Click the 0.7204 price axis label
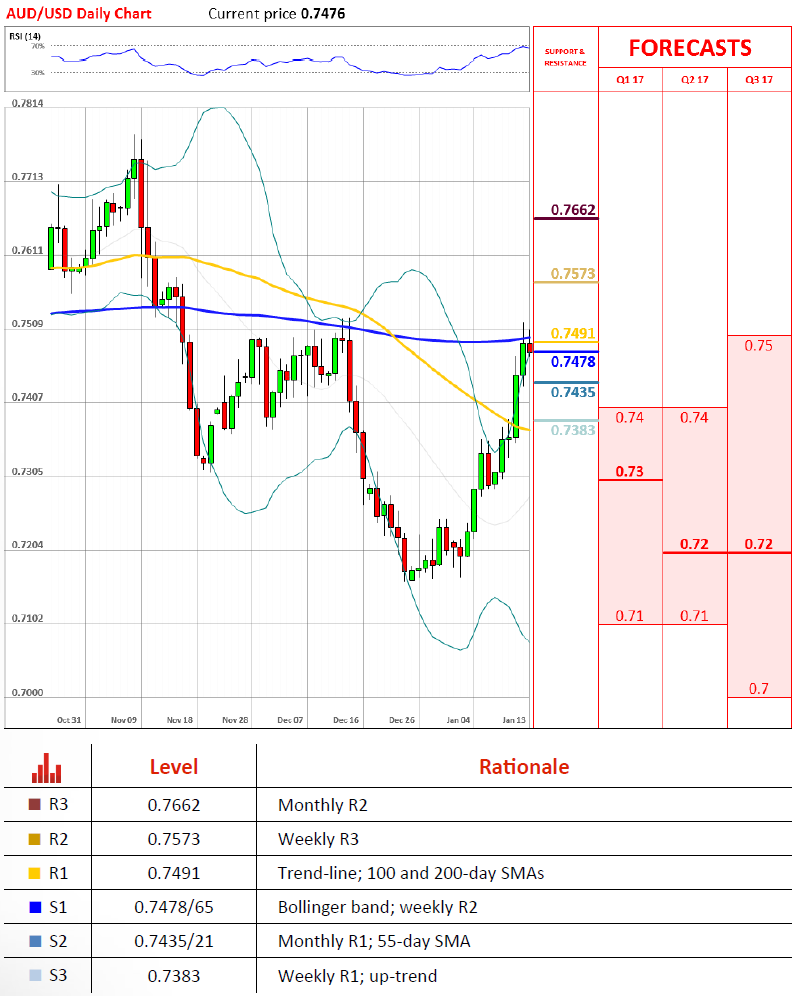Viewport: 800px width, 996px height. click(x=28, y=544)
